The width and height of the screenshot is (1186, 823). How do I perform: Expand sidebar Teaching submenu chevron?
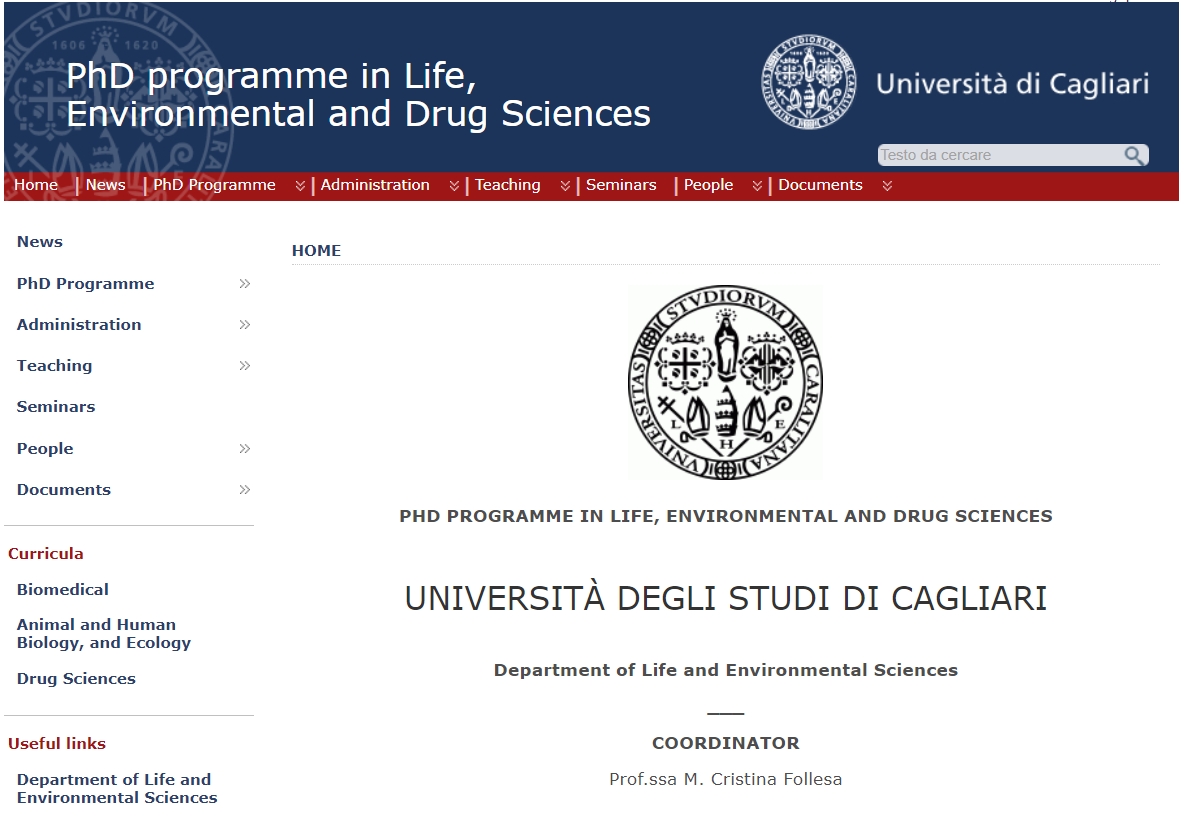(x=244, y=365)
